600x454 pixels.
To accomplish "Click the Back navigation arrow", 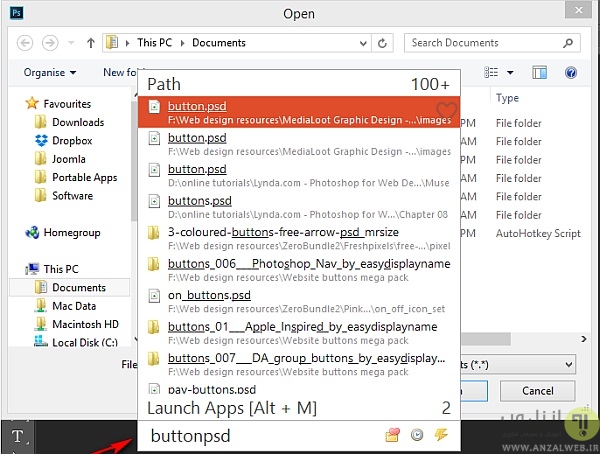I will point(25,43).
